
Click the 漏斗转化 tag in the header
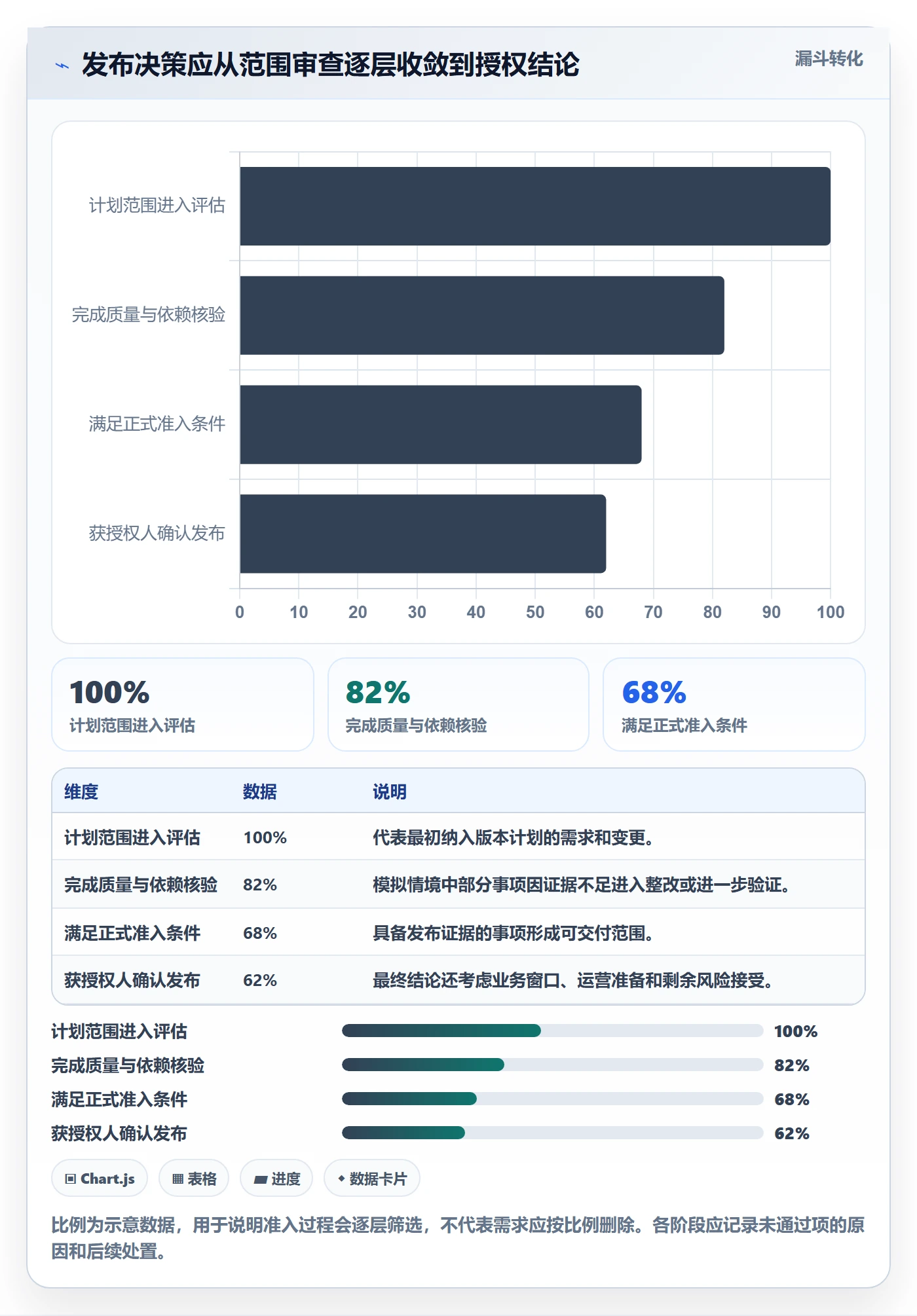point(829,59)
